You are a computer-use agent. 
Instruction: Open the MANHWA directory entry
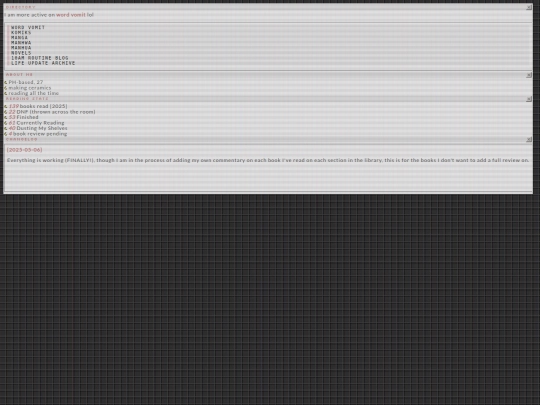click(21, 43)
